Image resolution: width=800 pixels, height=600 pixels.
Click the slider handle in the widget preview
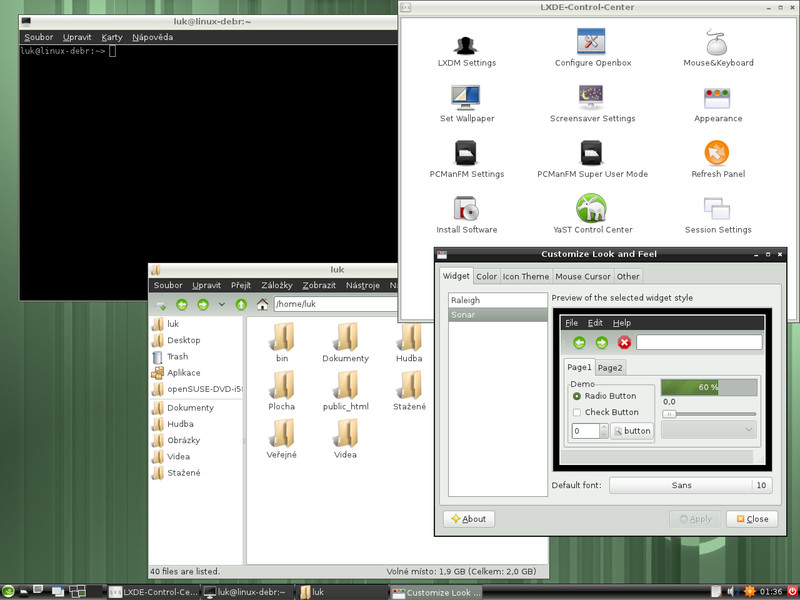point(669,414)
